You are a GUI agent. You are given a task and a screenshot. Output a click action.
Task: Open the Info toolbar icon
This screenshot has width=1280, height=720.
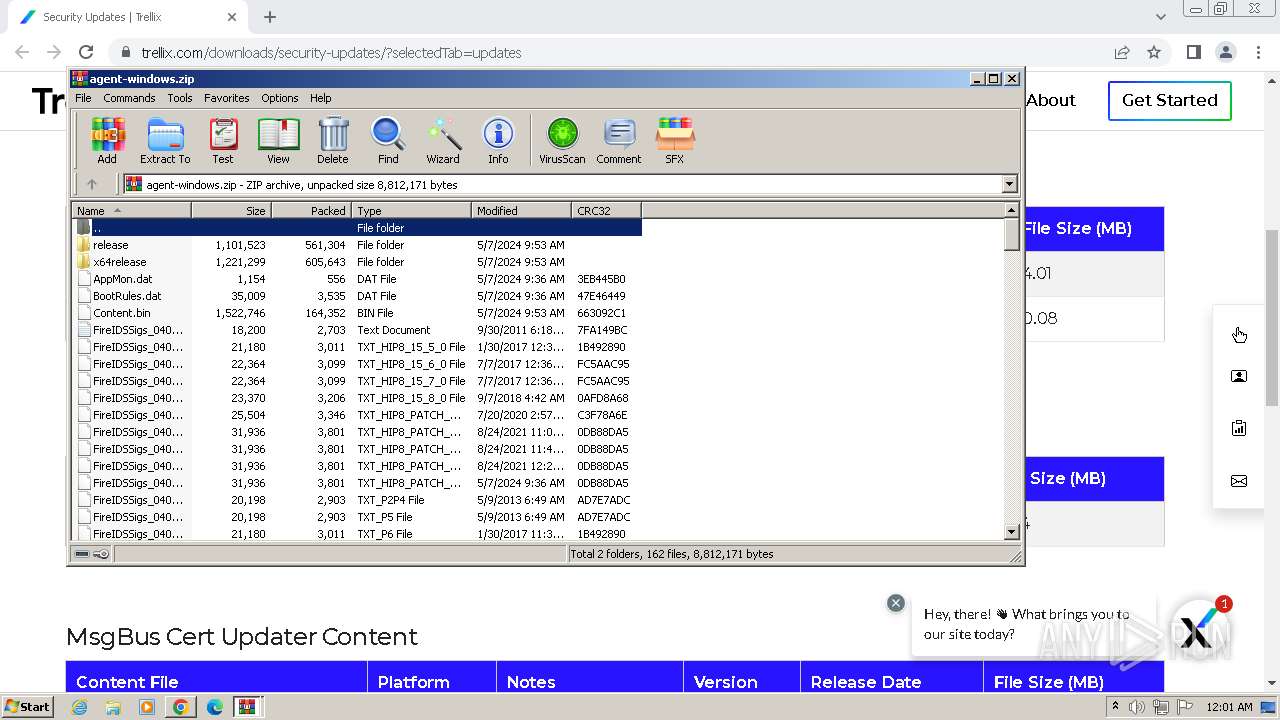point(498,140)
